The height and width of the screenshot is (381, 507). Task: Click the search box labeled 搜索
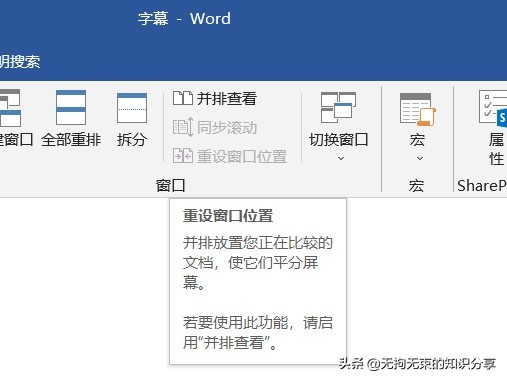point(20,62)
